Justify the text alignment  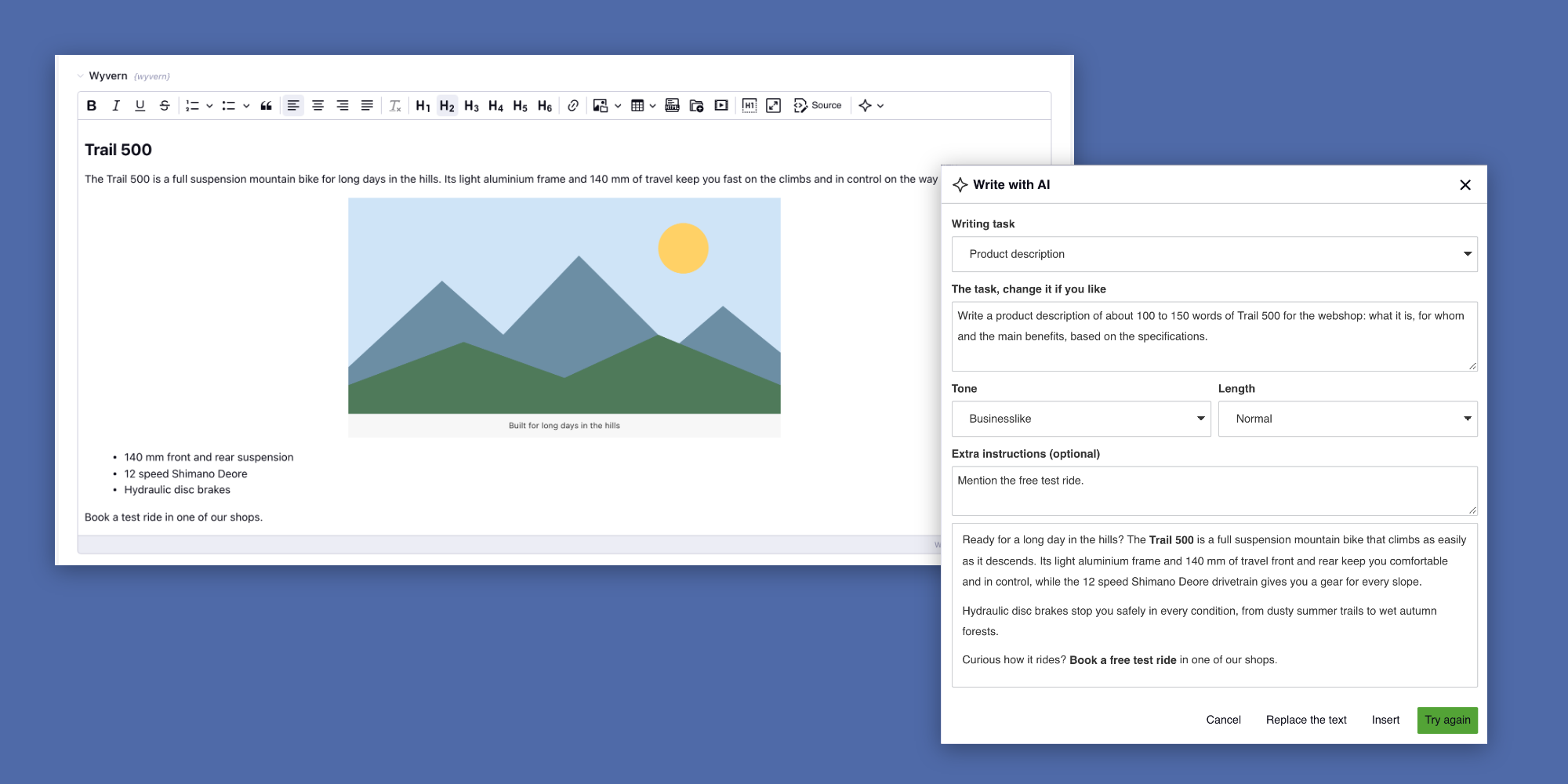367,106
